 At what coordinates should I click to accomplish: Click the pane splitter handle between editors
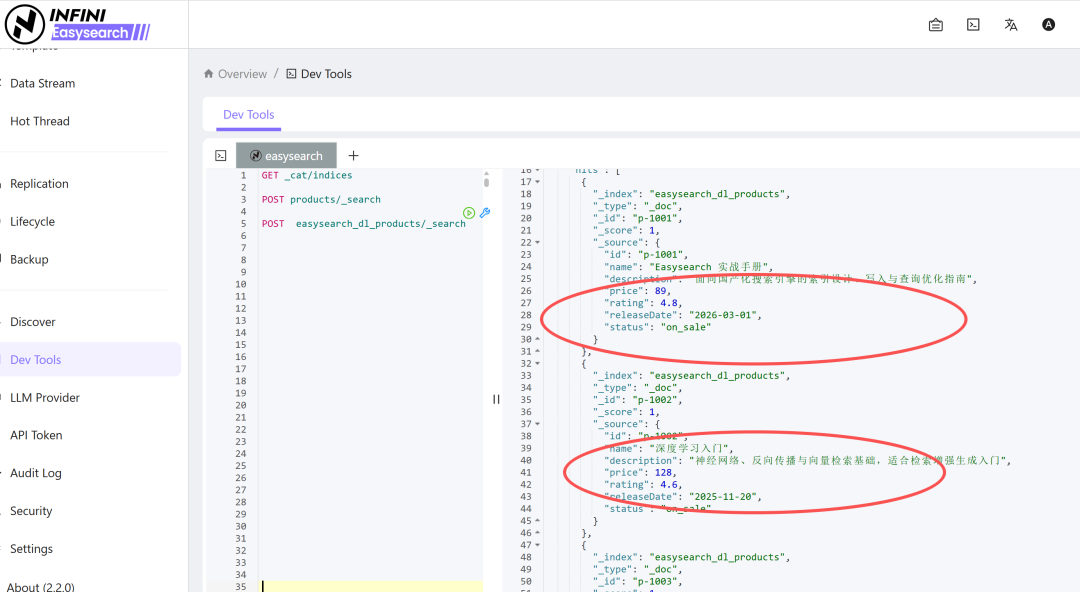(x=496, y=399)
